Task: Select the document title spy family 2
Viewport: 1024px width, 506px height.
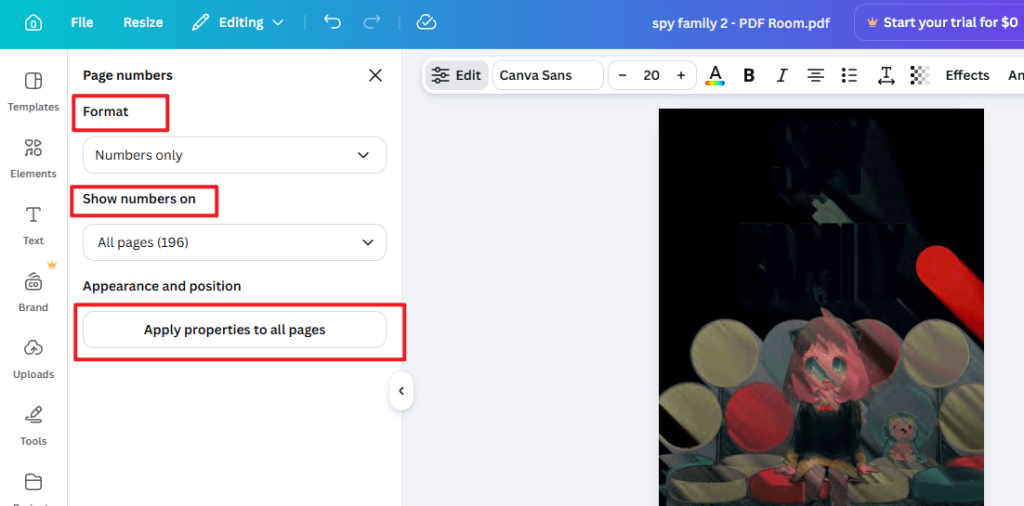Action: pos(741,24)
